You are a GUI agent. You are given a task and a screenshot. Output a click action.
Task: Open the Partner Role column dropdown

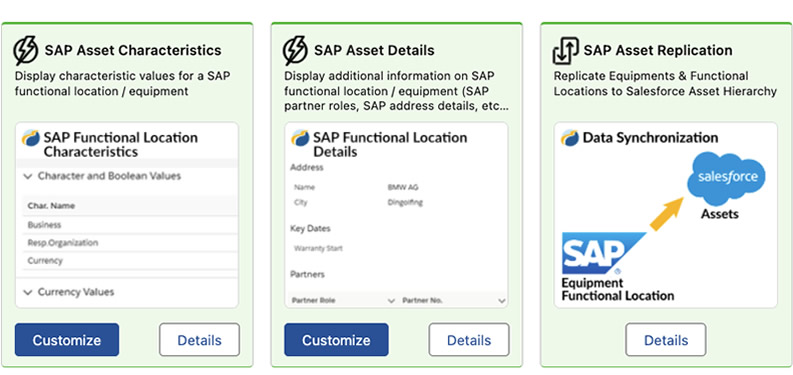[x=391, y=301]
